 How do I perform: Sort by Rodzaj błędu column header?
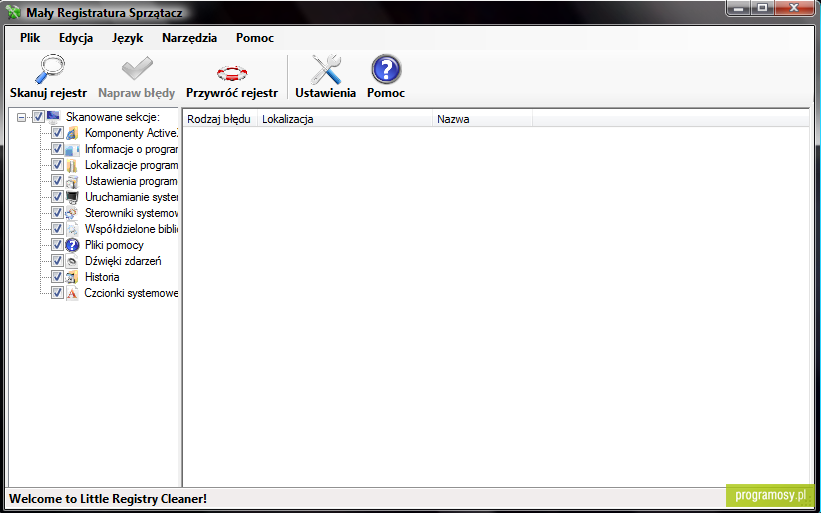(x=220, y=119)
